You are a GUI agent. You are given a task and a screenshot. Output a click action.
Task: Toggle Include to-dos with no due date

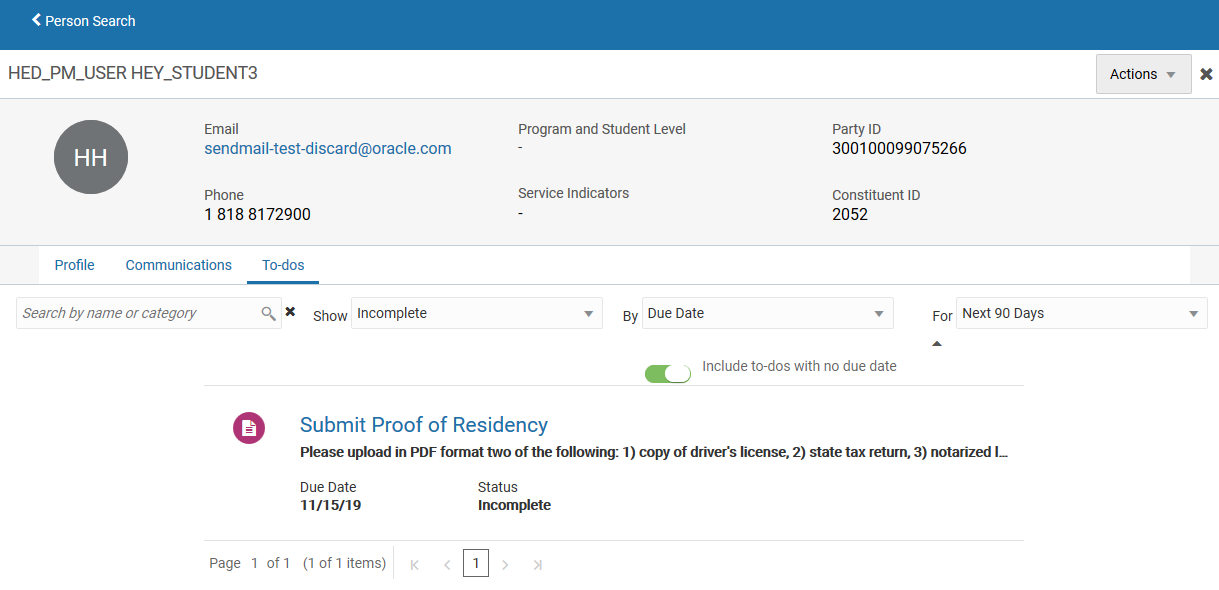tap(668, 373)
